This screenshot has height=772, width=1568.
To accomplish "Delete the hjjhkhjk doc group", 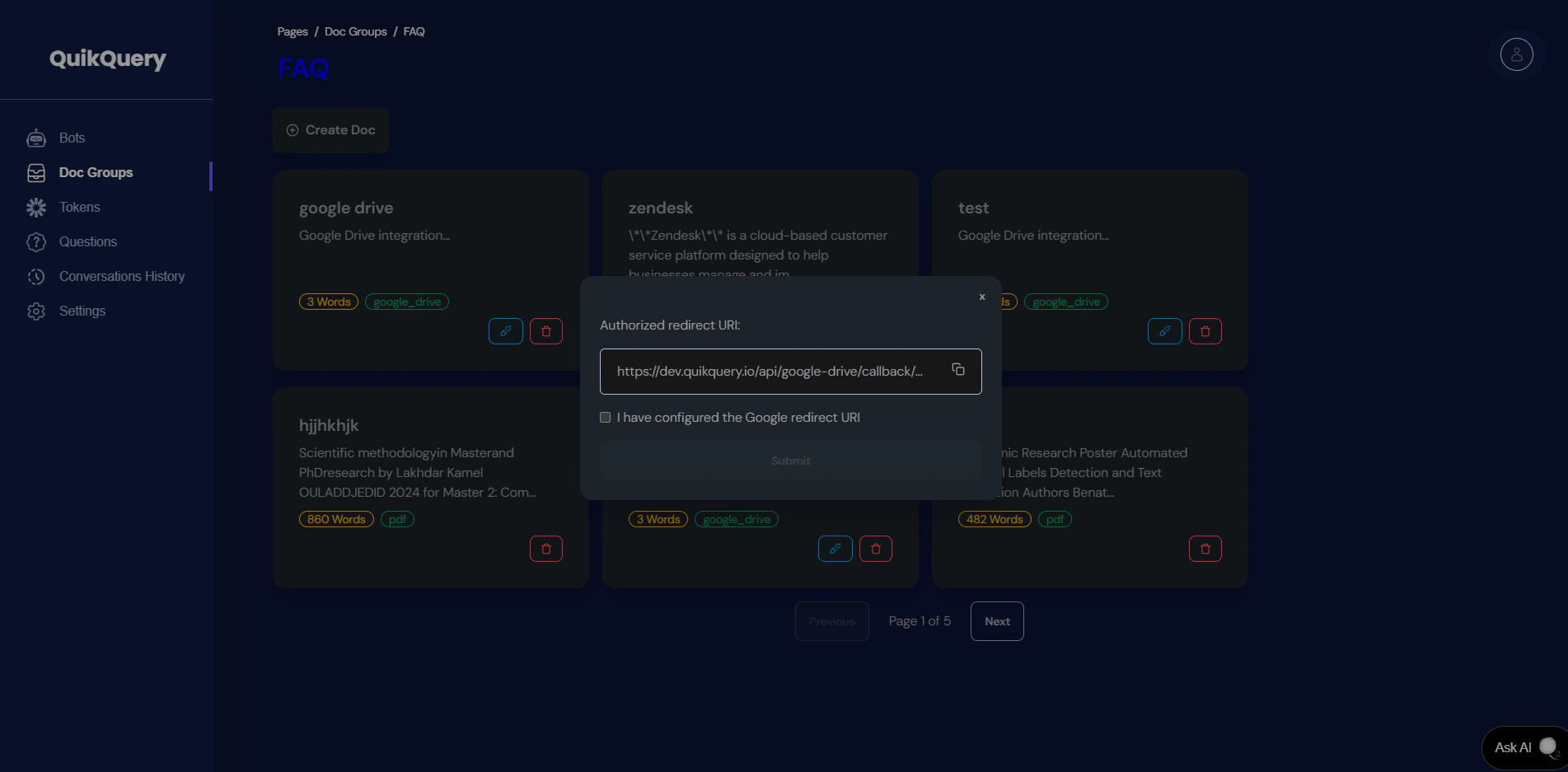I will [545, 548].
